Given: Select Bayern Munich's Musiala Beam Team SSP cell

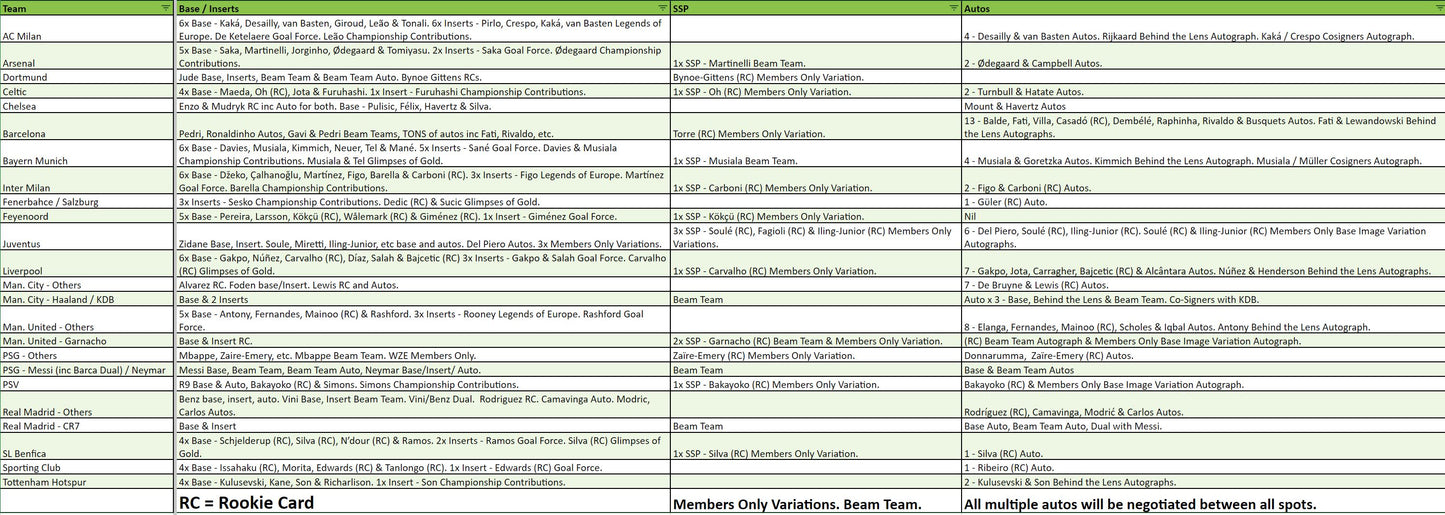Looking at the screenshot, I should point(815,161).
